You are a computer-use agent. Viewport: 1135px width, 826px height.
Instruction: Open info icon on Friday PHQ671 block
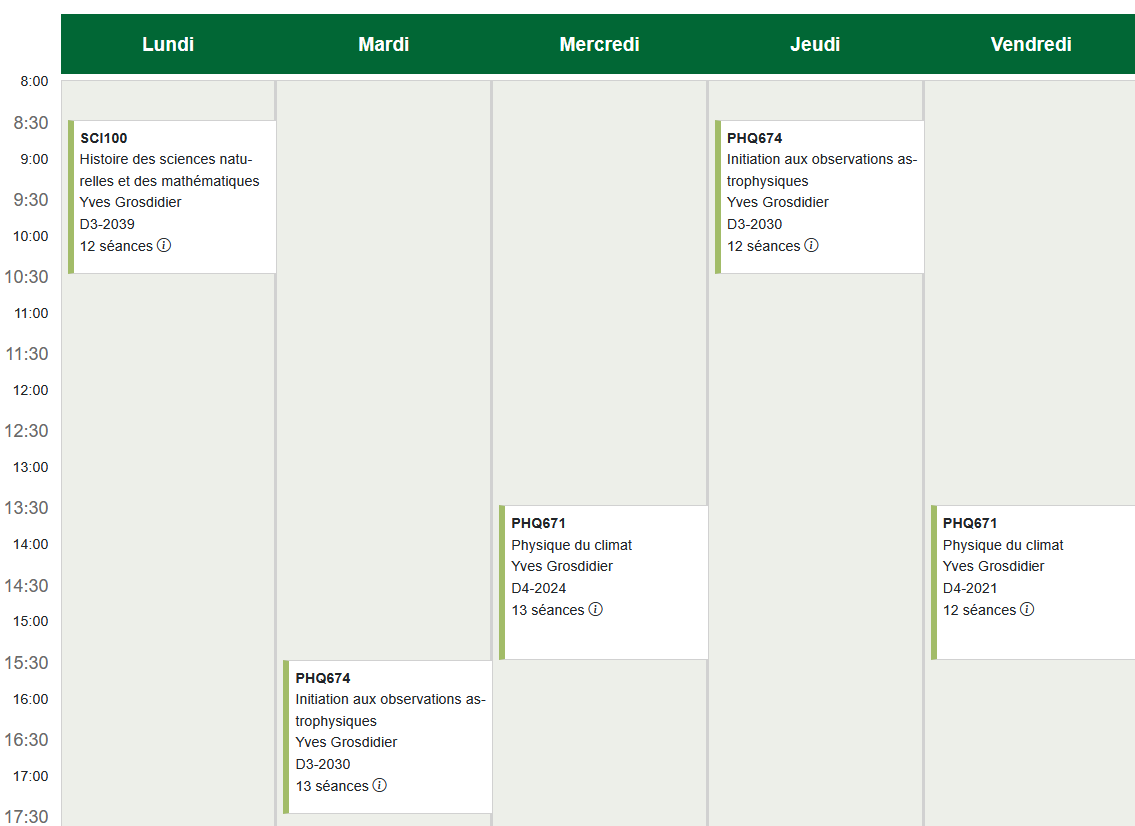click(x=1027, y=609)
